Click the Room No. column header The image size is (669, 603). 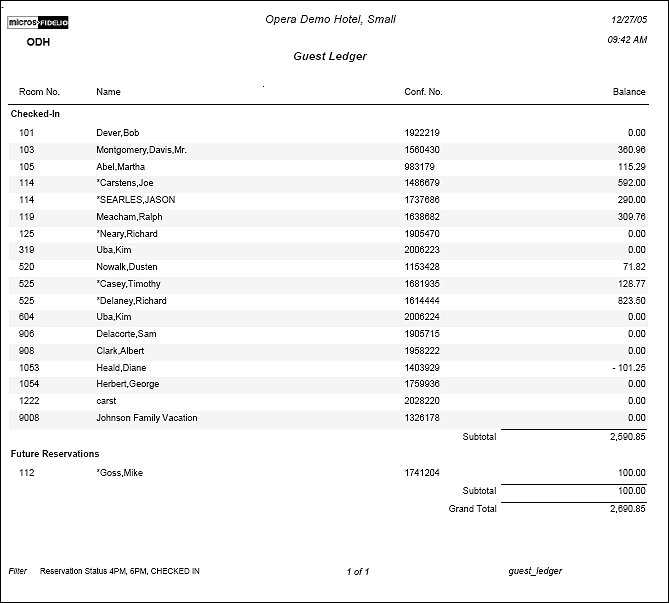pos(39,92)
